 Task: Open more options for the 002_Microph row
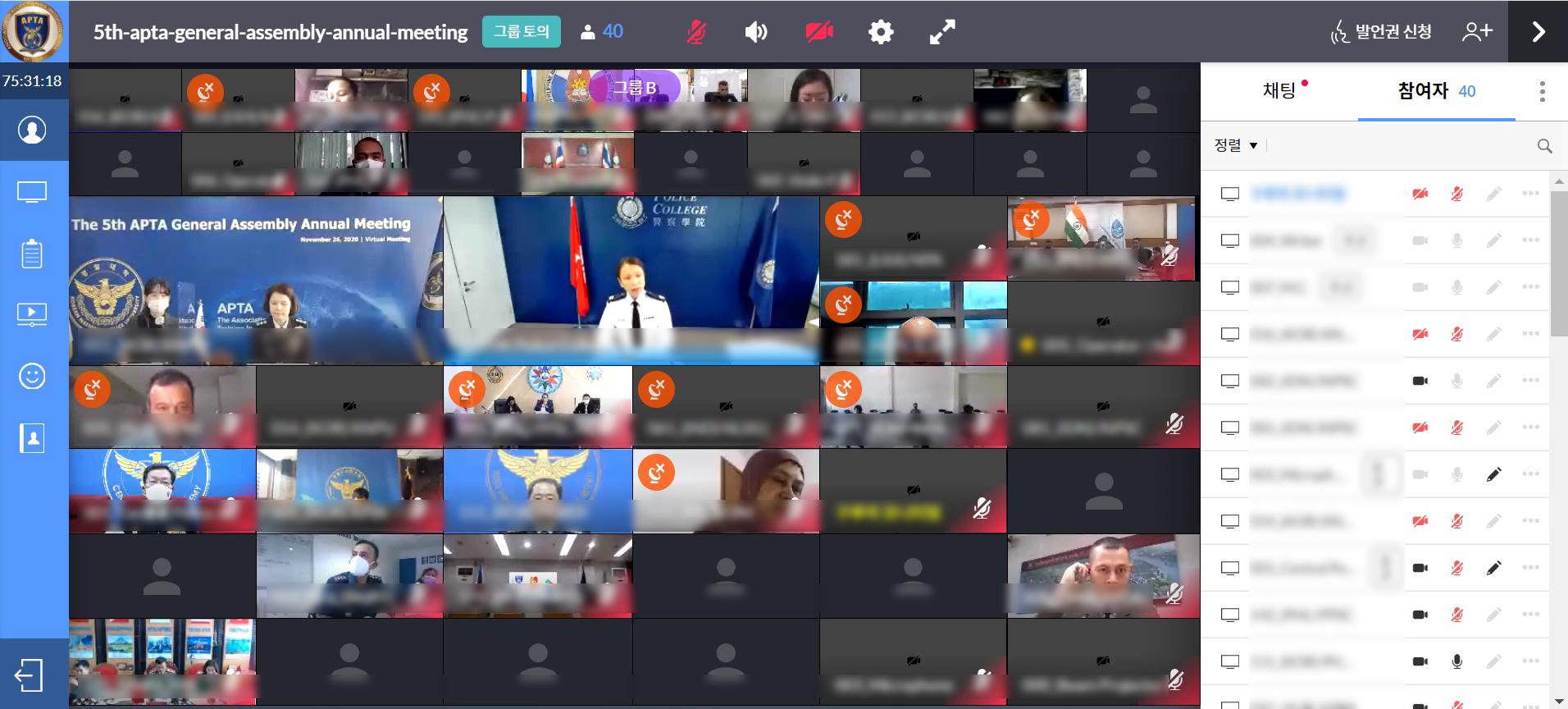1530,474
